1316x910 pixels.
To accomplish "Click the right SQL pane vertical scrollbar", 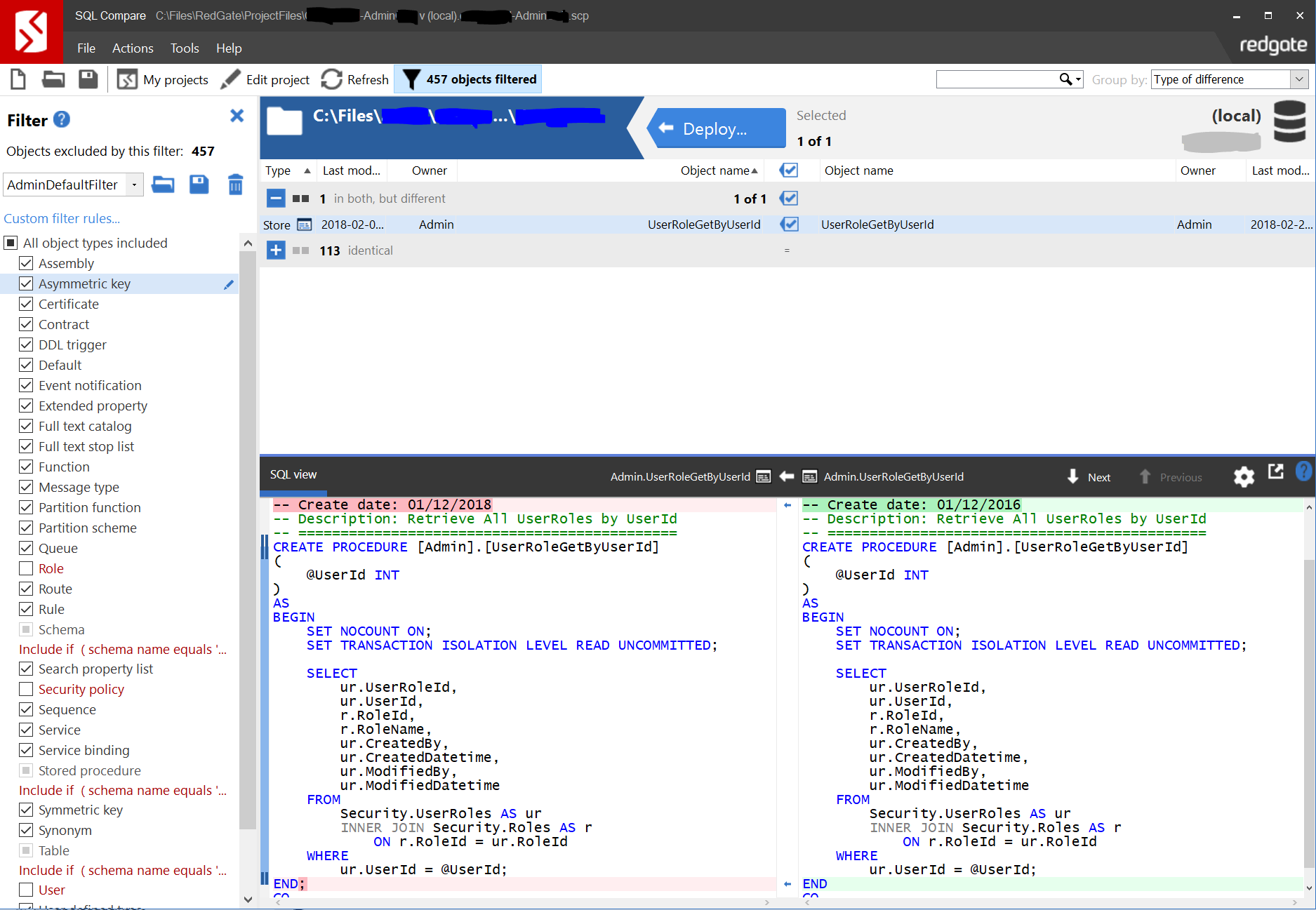I will pos(1309,712).
